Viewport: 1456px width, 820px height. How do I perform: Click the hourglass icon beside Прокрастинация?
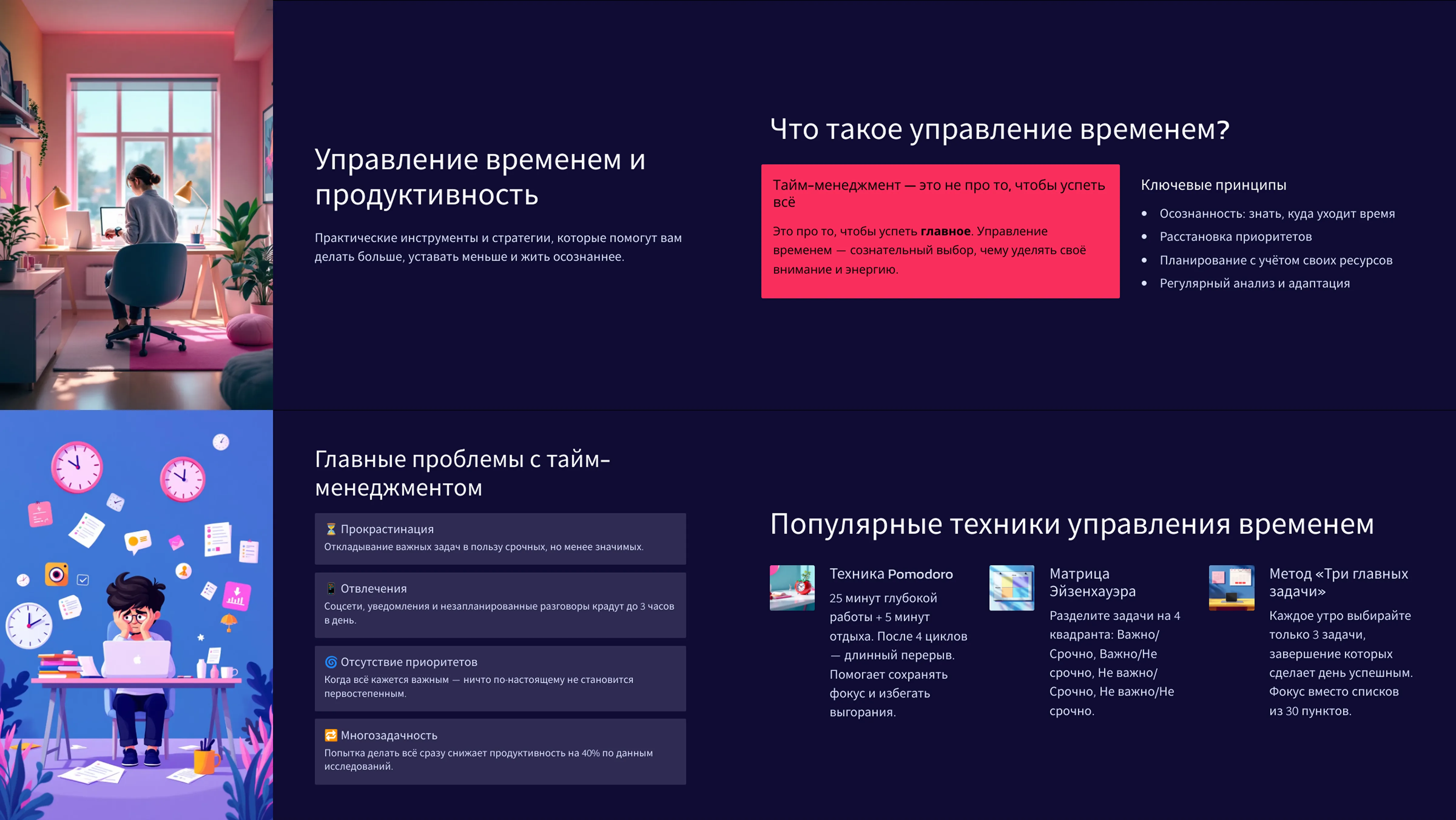[331, 529]
